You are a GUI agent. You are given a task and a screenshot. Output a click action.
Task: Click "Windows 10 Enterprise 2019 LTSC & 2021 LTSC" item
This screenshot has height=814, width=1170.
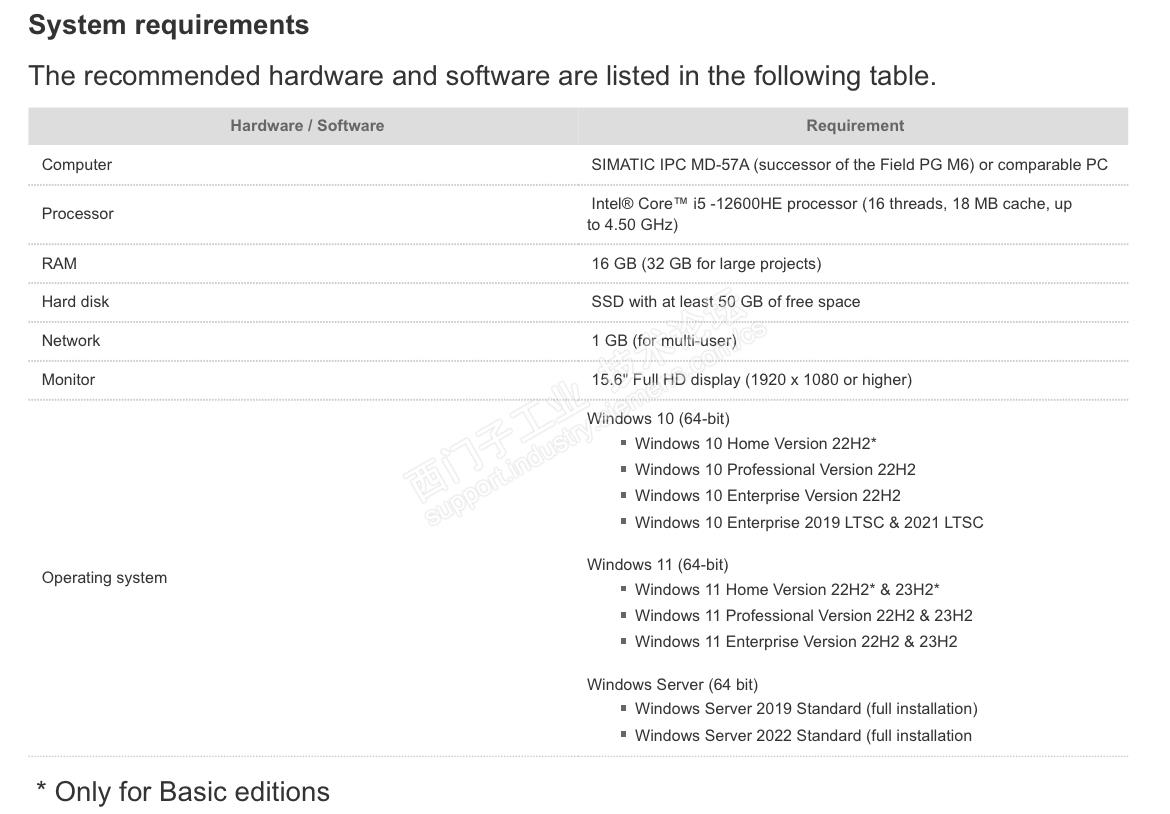pyautogui.click(x=808, y=523)
